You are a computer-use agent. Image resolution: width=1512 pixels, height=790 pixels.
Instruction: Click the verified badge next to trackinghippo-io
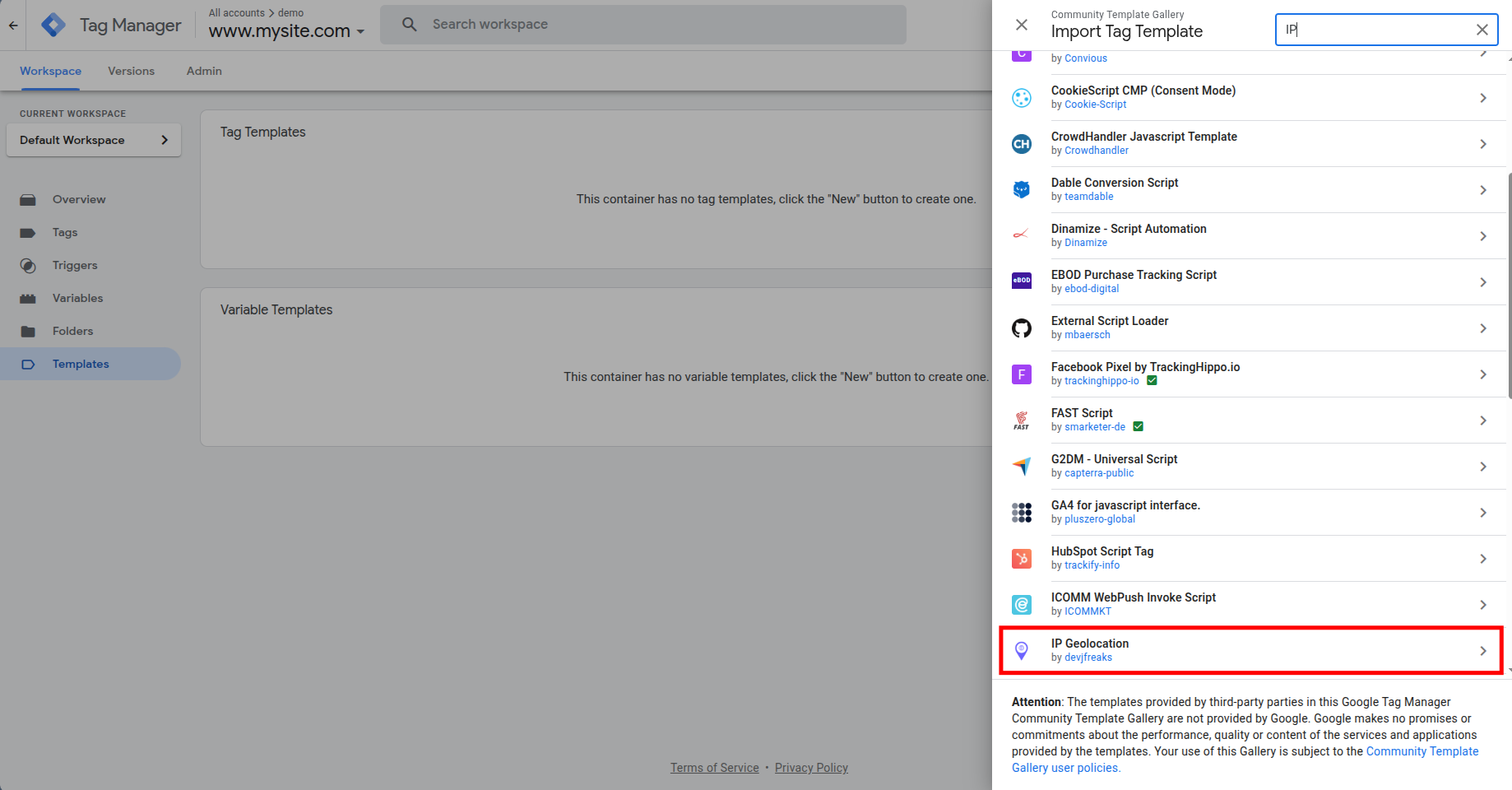coord(1152,380)
